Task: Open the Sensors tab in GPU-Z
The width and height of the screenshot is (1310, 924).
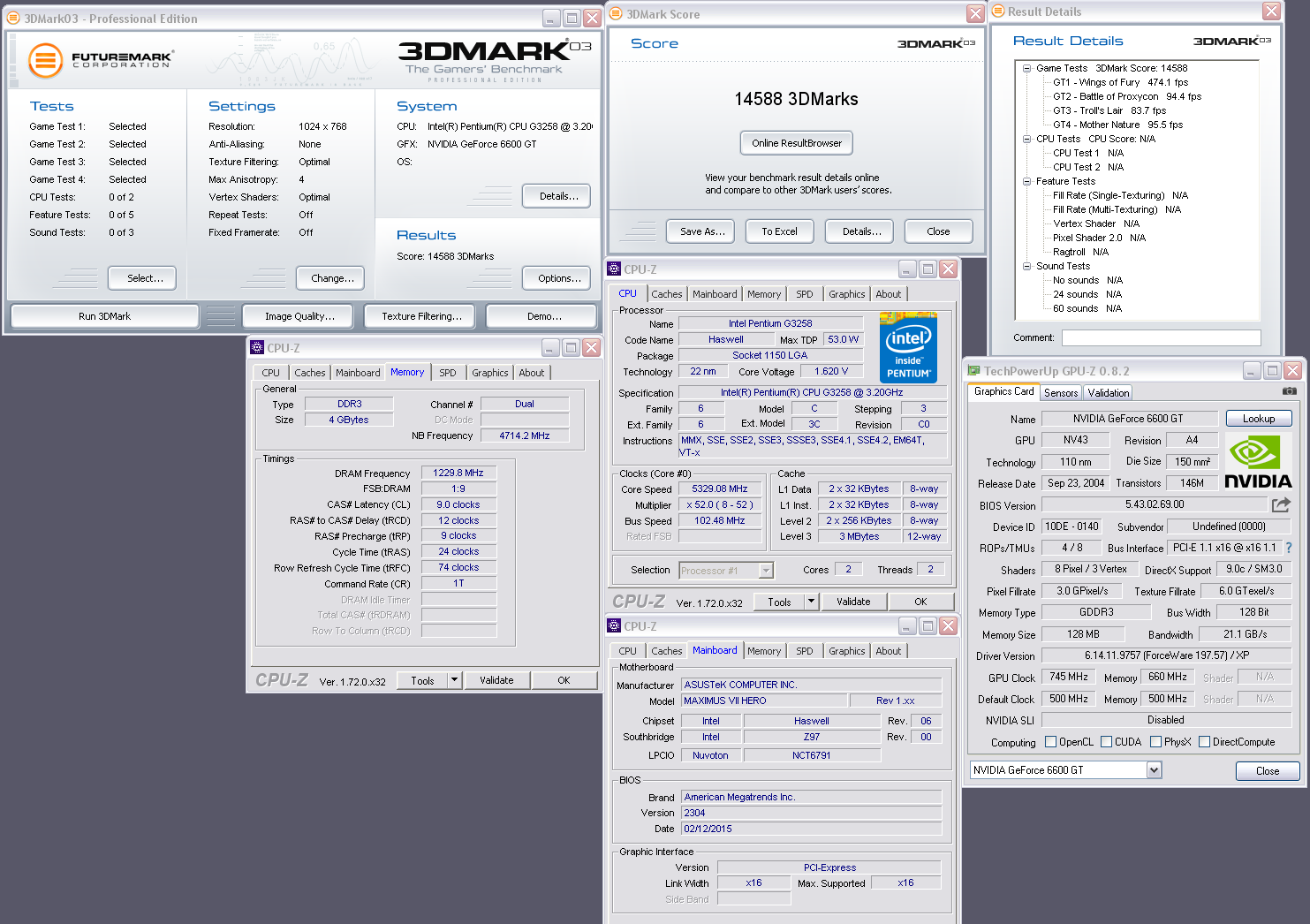Action: pos(1061,393)
